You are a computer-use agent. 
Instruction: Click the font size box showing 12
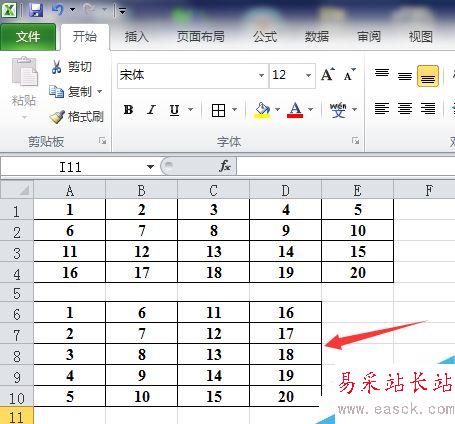[287, 75]
